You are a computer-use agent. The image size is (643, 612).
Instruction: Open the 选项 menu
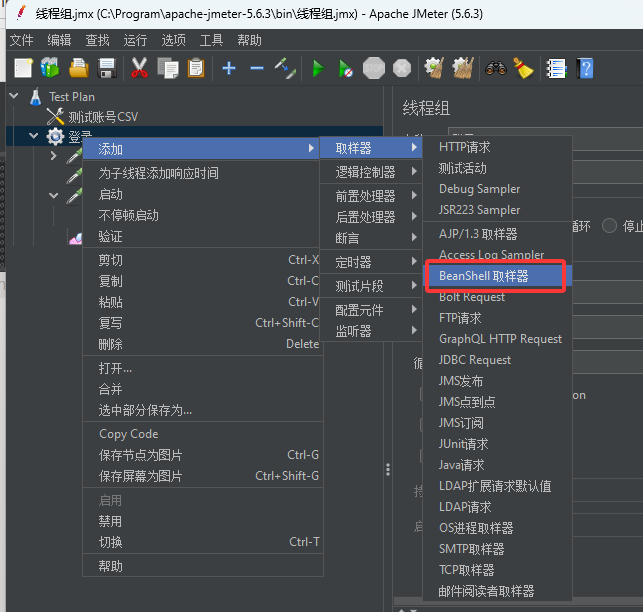tap(173, 40)
